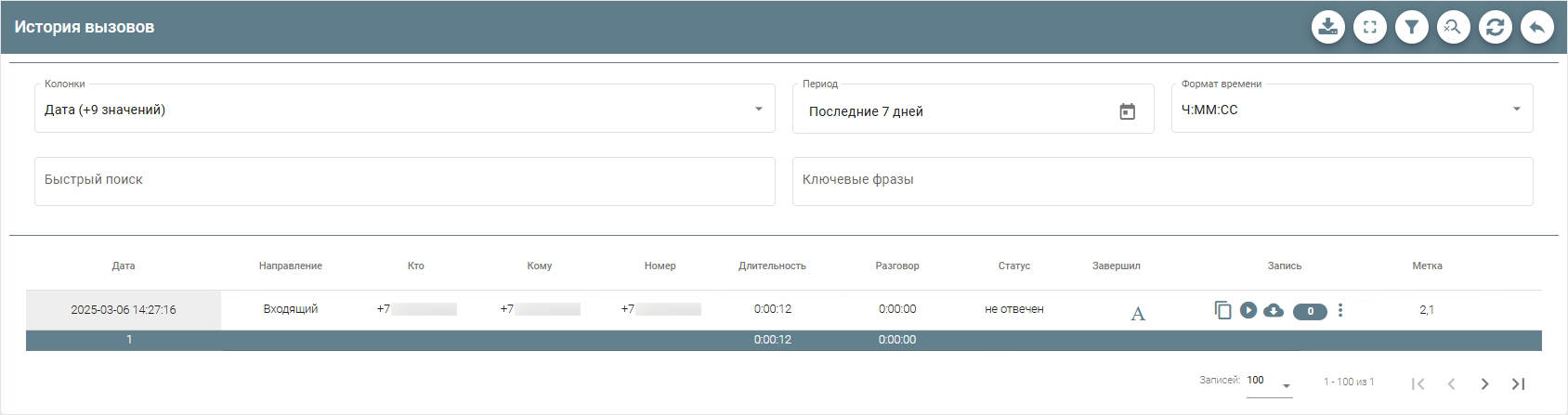Click the Длительность column header
This screenshot has height=415, width=1568.
pos(772,266)
